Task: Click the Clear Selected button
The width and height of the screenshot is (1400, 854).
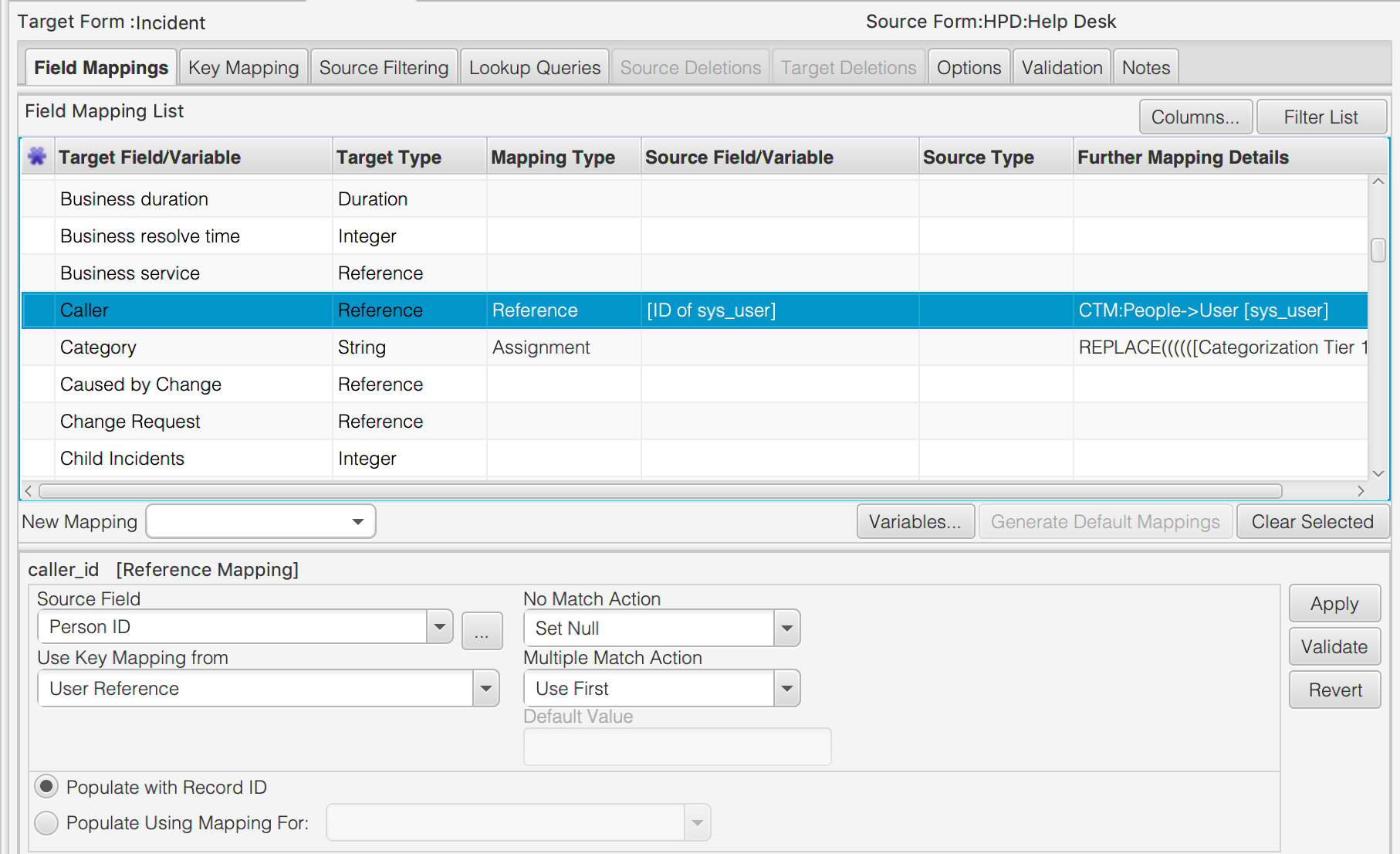Action: (x=1313, y=521)
